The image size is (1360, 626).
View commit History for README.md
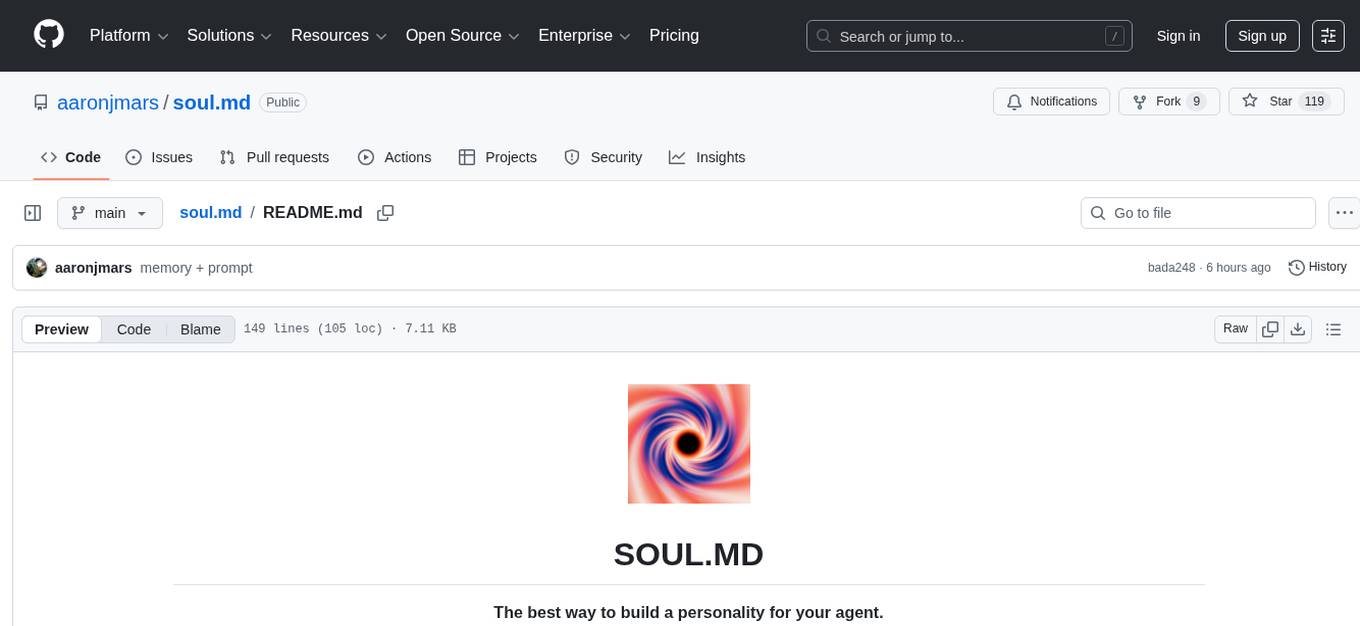1316,267
